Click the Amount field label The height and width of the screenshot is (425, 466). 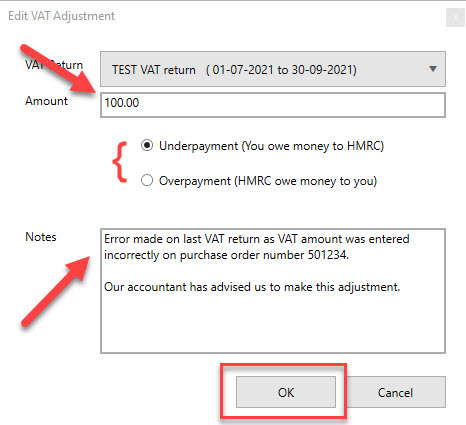[46, 101]
